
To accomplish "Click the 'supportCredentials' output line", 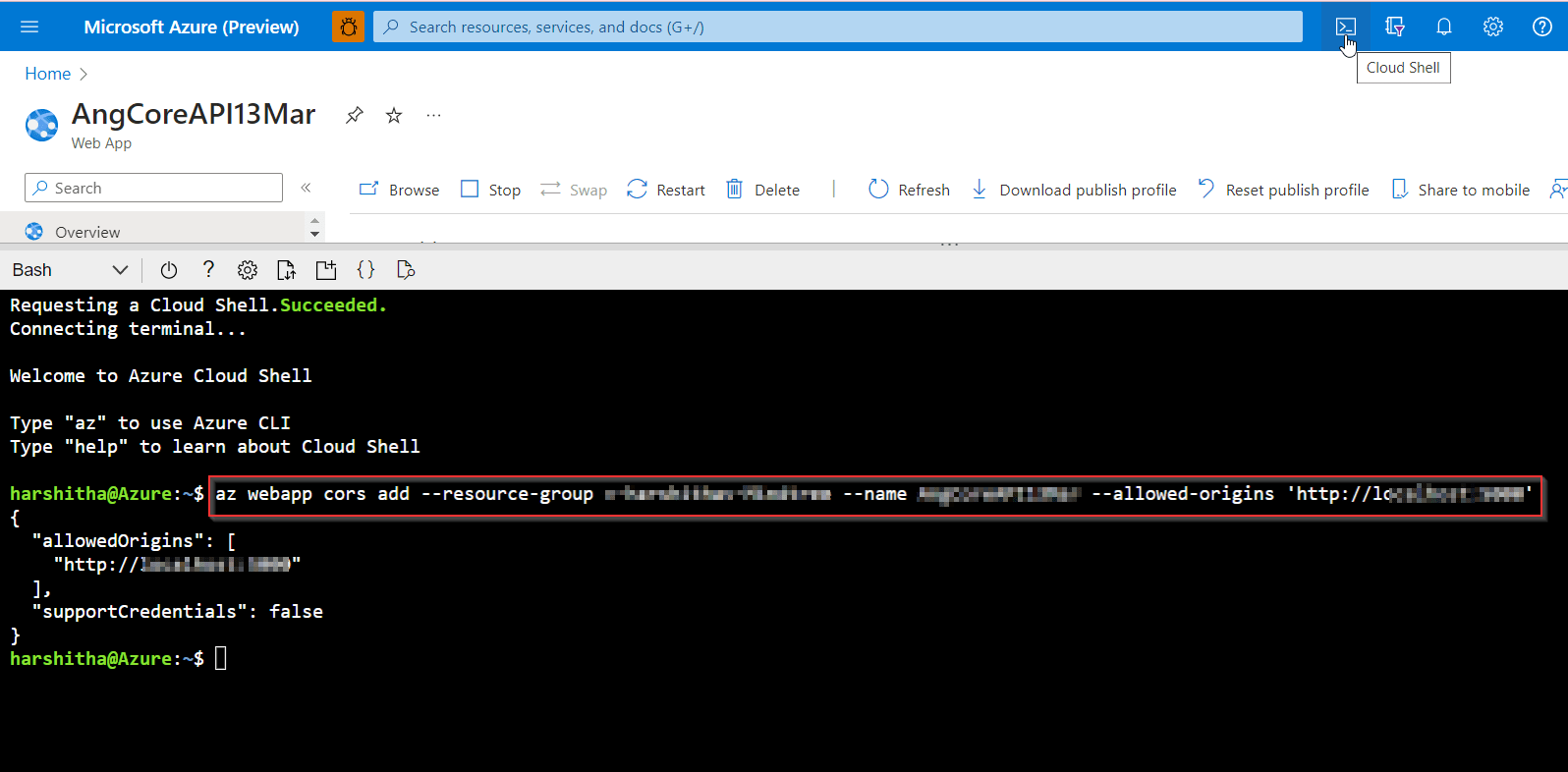I will pyautogui.click(x=177, y=612).
